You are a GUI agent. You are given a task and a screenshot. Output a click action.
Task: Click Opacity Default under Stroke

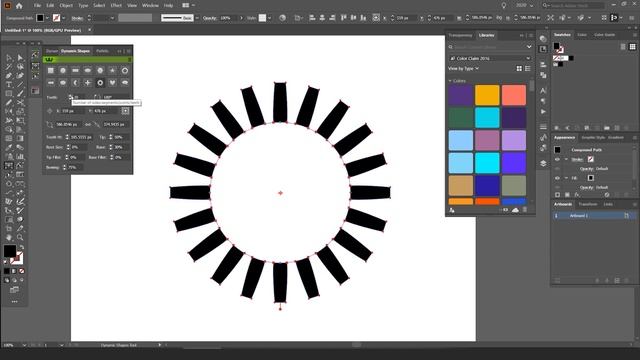click(594, 169)
